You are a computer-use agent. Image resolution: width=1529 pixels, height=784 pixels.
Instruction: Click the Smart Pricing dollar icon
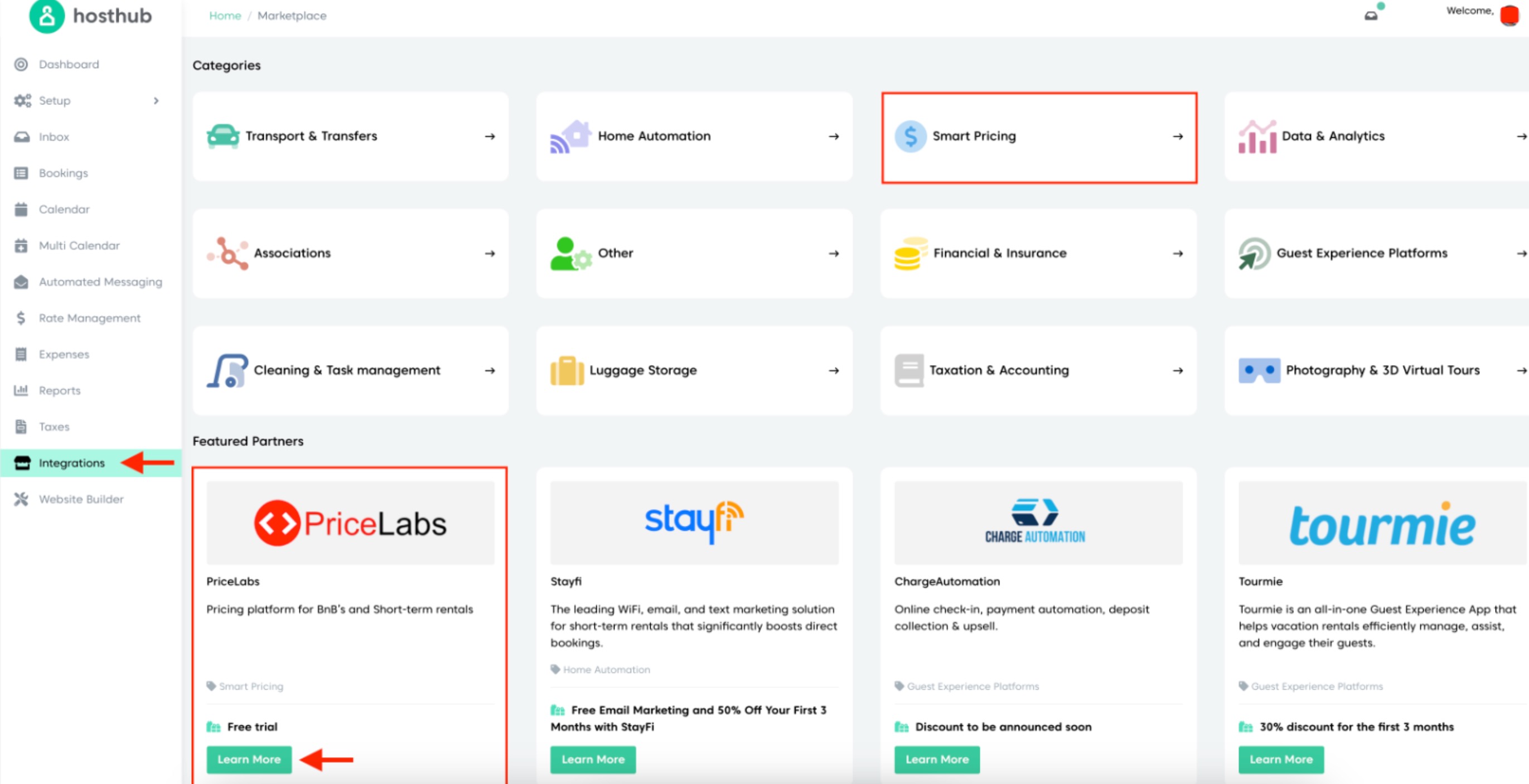(x=911, y=137)
